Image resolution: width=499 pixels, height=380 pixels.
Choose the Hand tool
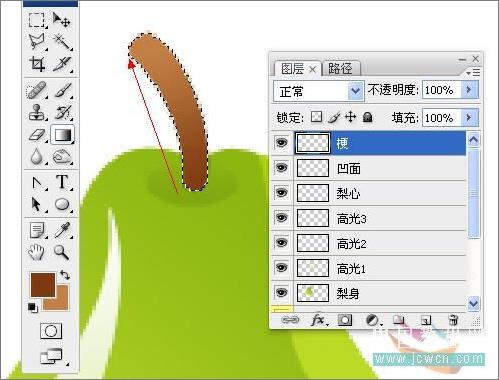coord(36,252)
